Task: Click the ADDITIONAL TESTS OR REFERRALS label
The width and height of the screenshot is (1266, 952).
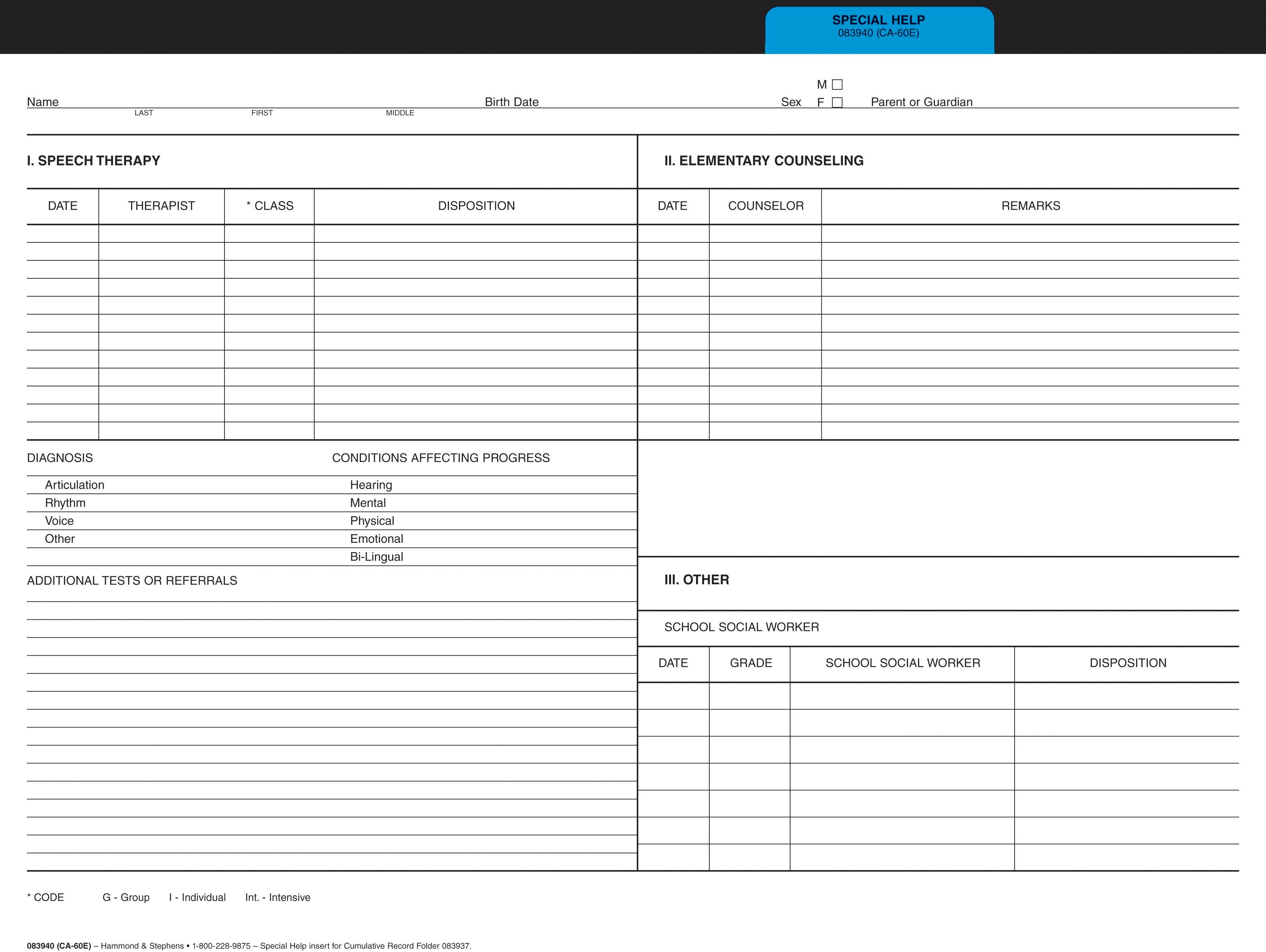Action: [132, 581]
